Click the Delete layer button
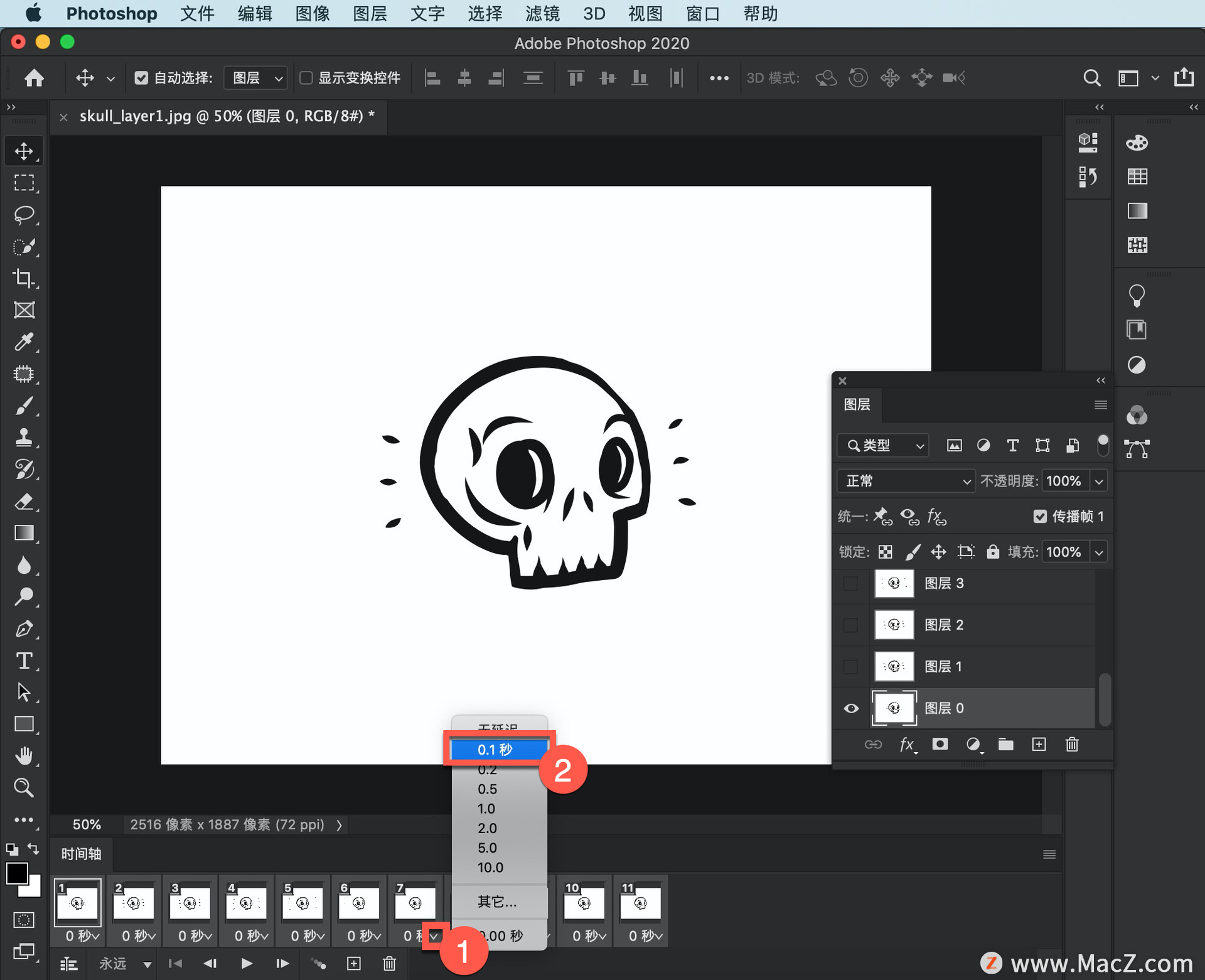The image size is (1205, 980). coord(1073,745)
